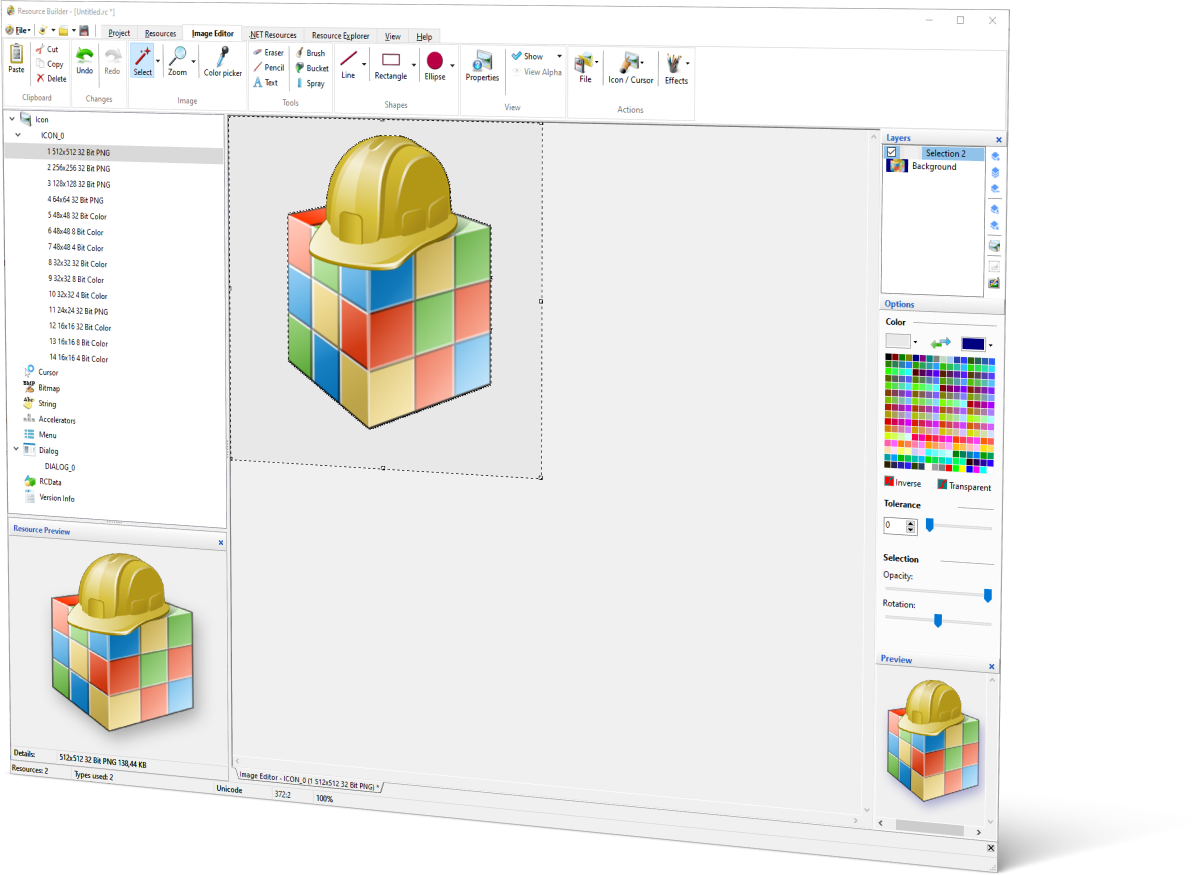Select the Spray tool
This screenshot has height=875, width=1200.
310,84
